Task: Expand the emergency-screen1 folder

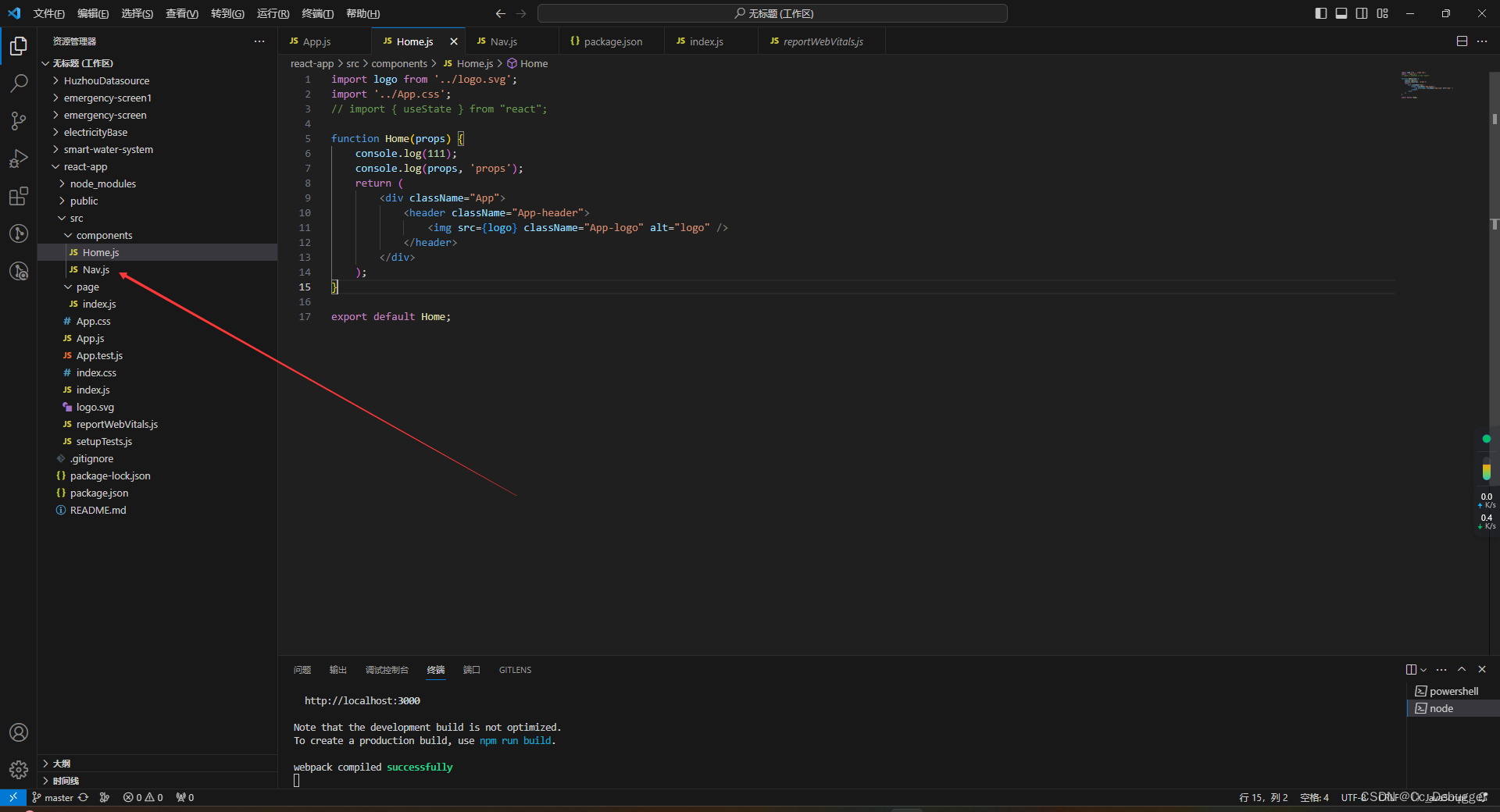Action: (158, 98)
